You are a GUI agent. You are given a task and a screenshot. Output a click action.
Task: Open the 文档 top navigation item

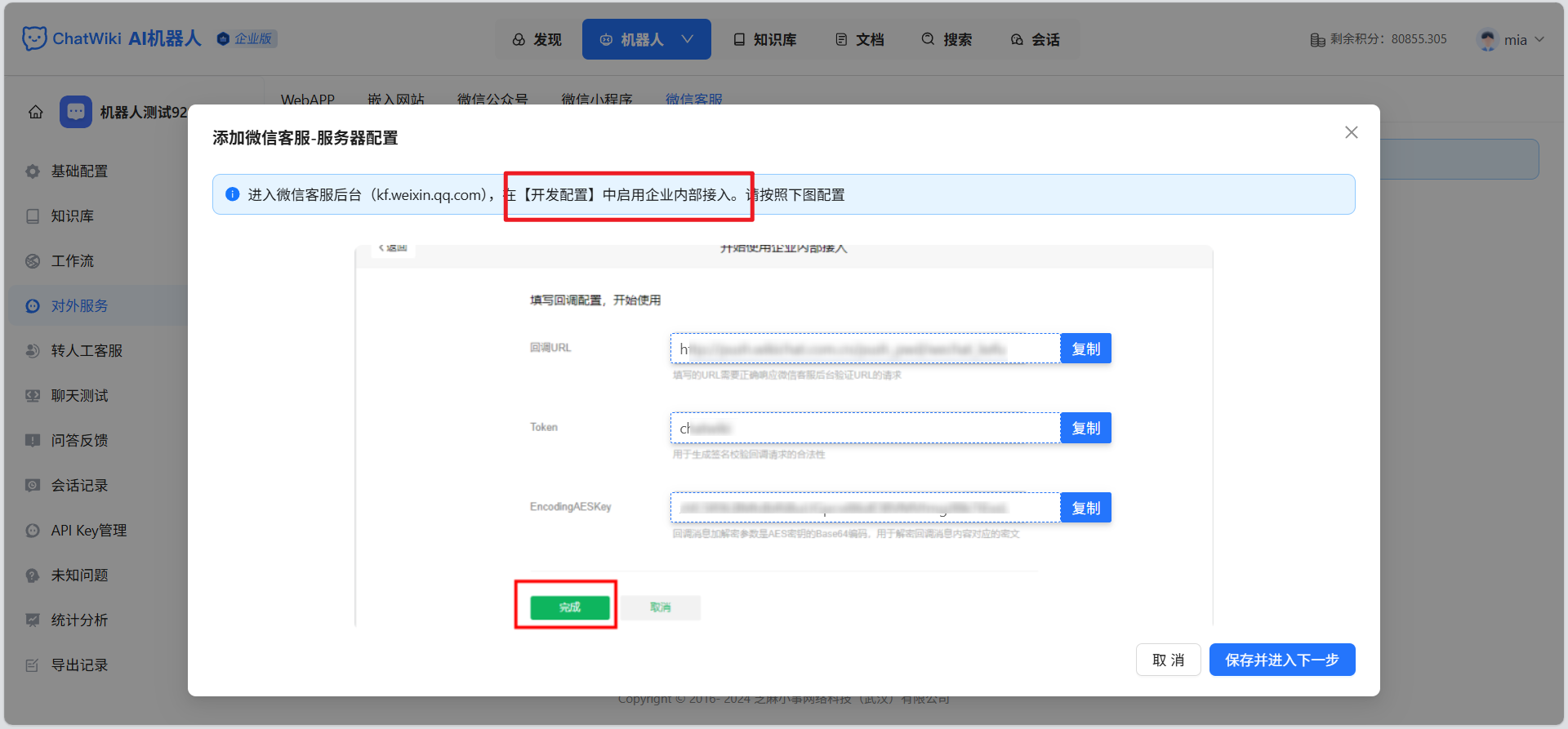[x=860, y=39]
